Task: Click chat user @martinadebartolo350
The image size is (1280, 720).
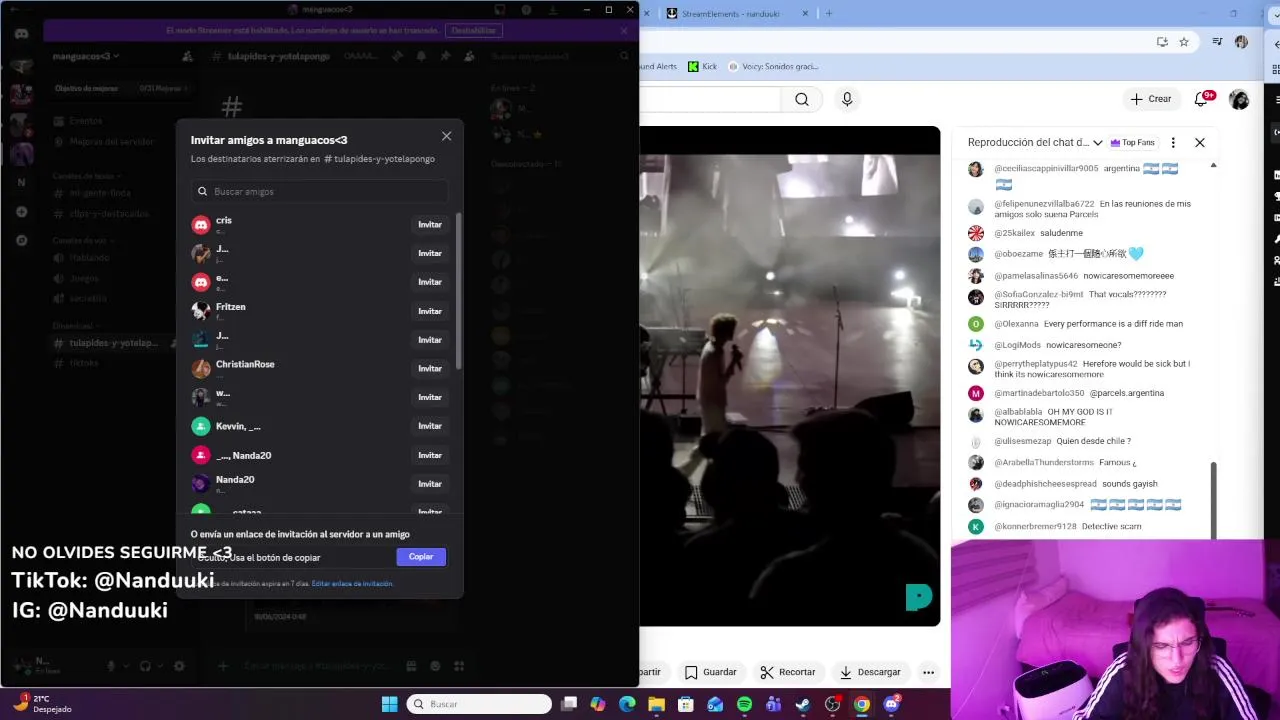Action: pos(1039,393)
